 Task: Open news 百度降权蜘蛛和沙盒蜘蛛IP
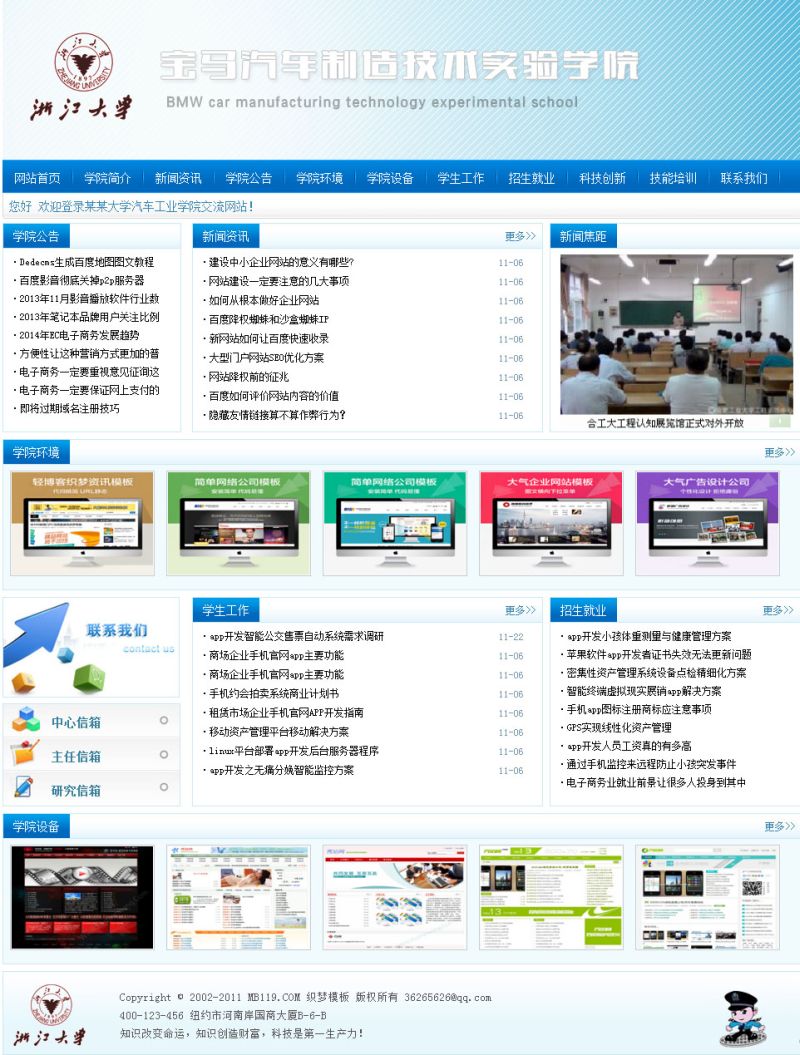(x=268, y=320)
